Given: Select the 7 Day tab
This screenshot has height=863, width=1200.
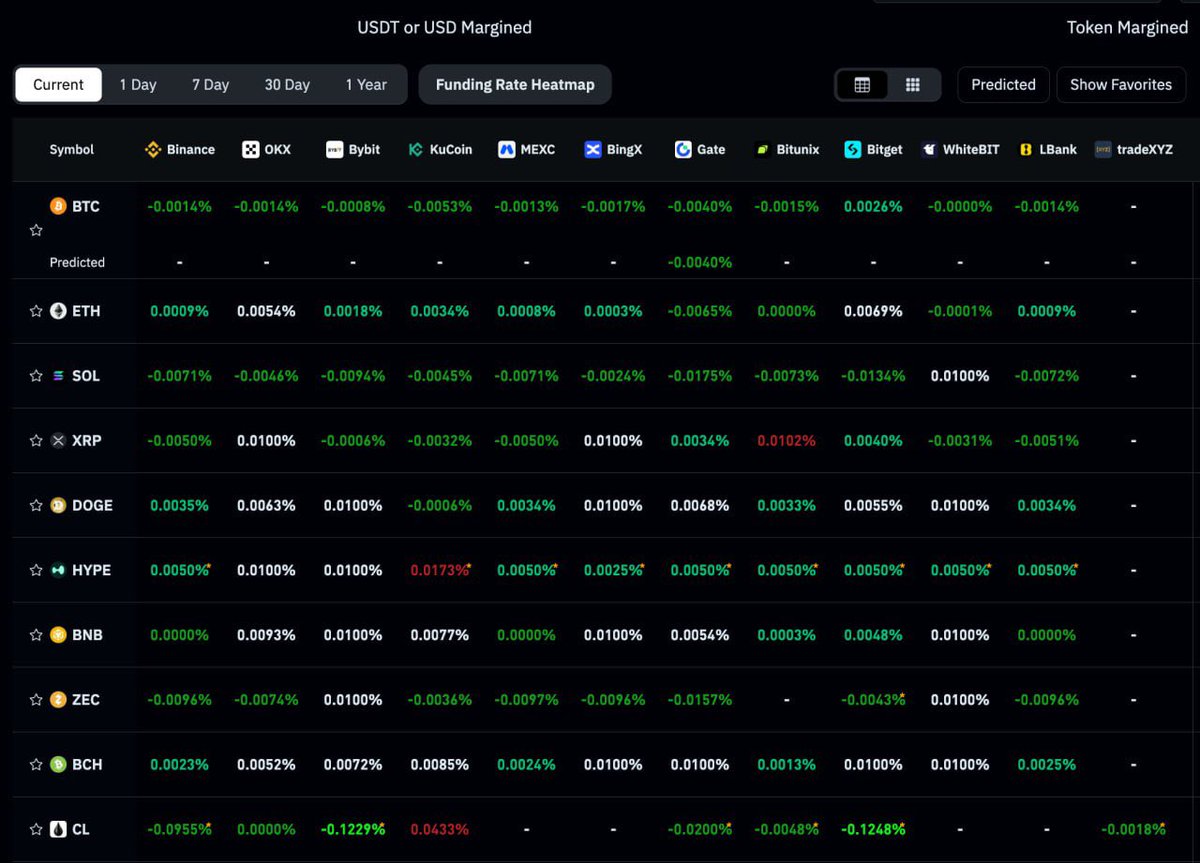Looking at the screenshot, I should (210, 85).
